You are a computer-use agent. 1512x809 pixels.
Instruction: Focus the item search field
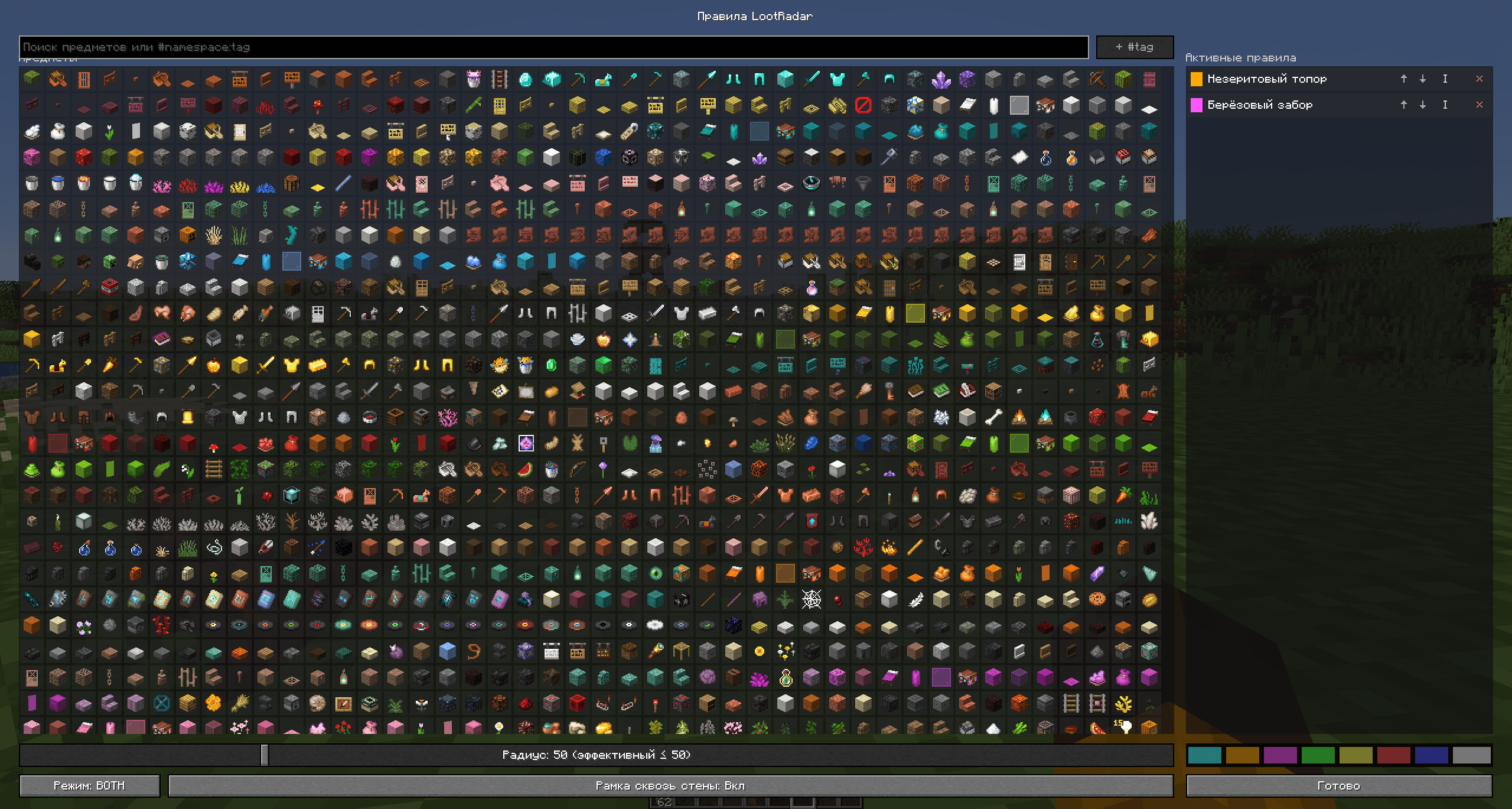[x=554, y=47]
